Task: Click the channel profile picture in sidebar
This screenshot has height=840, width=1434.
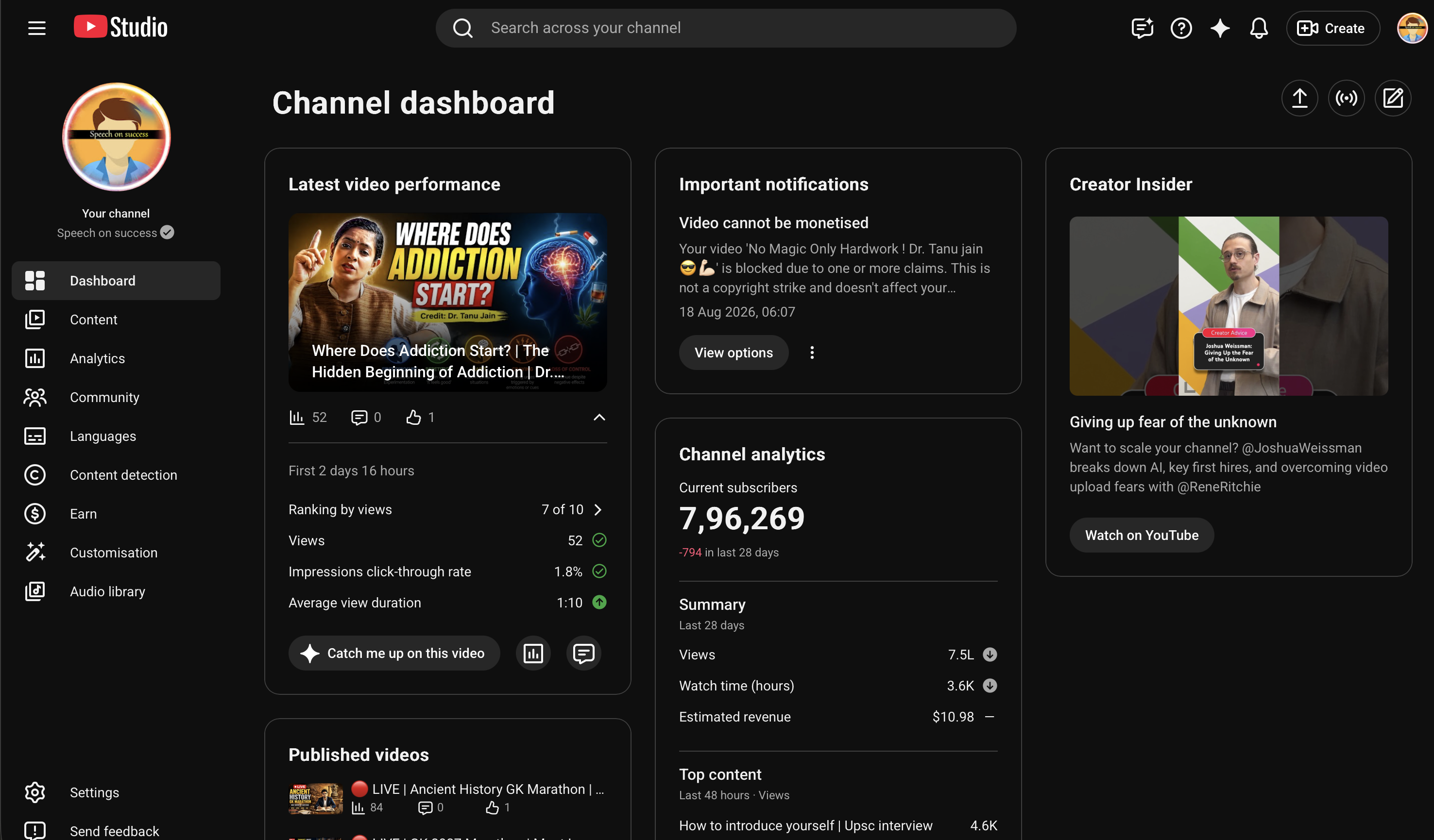Action: click(x=116, y=137)
